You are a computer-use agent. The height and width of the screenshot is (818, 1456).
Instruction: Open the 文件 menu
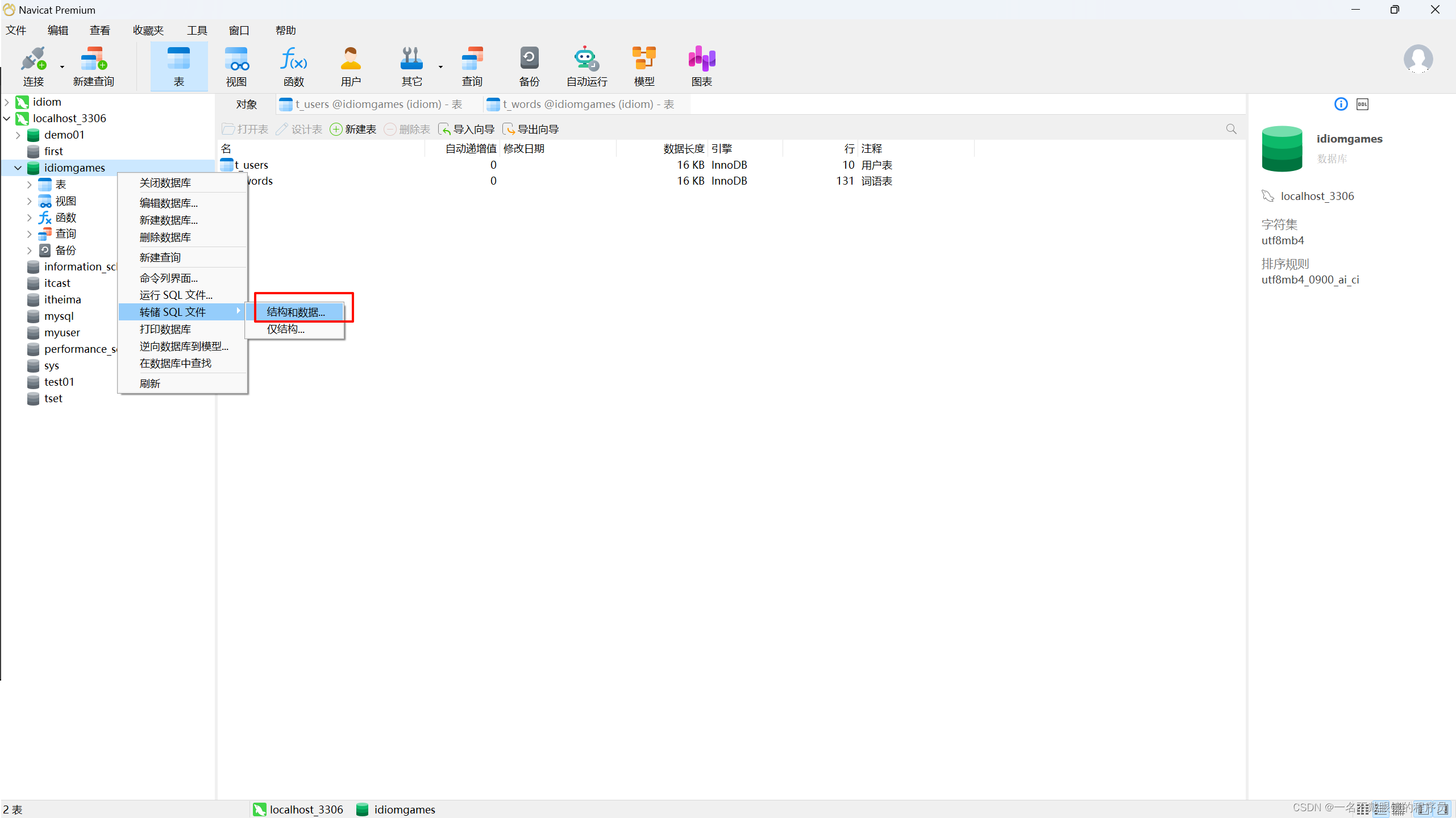tap(16, 30)
